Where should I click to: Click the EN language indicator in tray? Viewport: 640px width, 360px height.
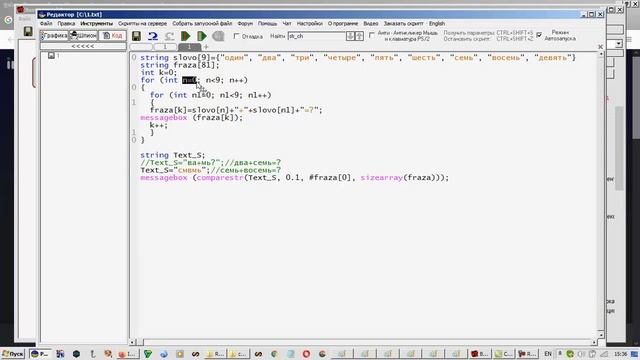548,354
